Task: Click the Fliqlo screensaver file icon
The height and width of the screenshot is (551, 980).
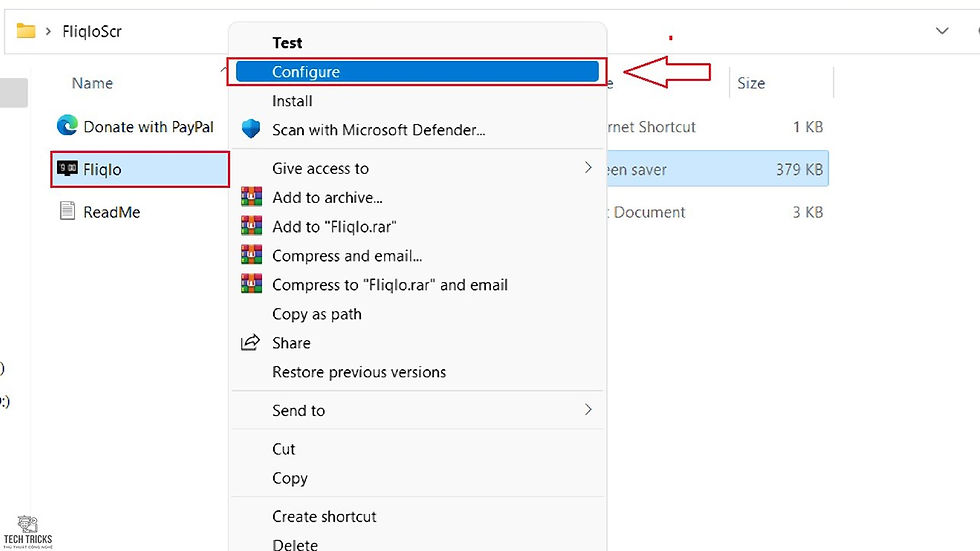Action: tap(67, 169)
